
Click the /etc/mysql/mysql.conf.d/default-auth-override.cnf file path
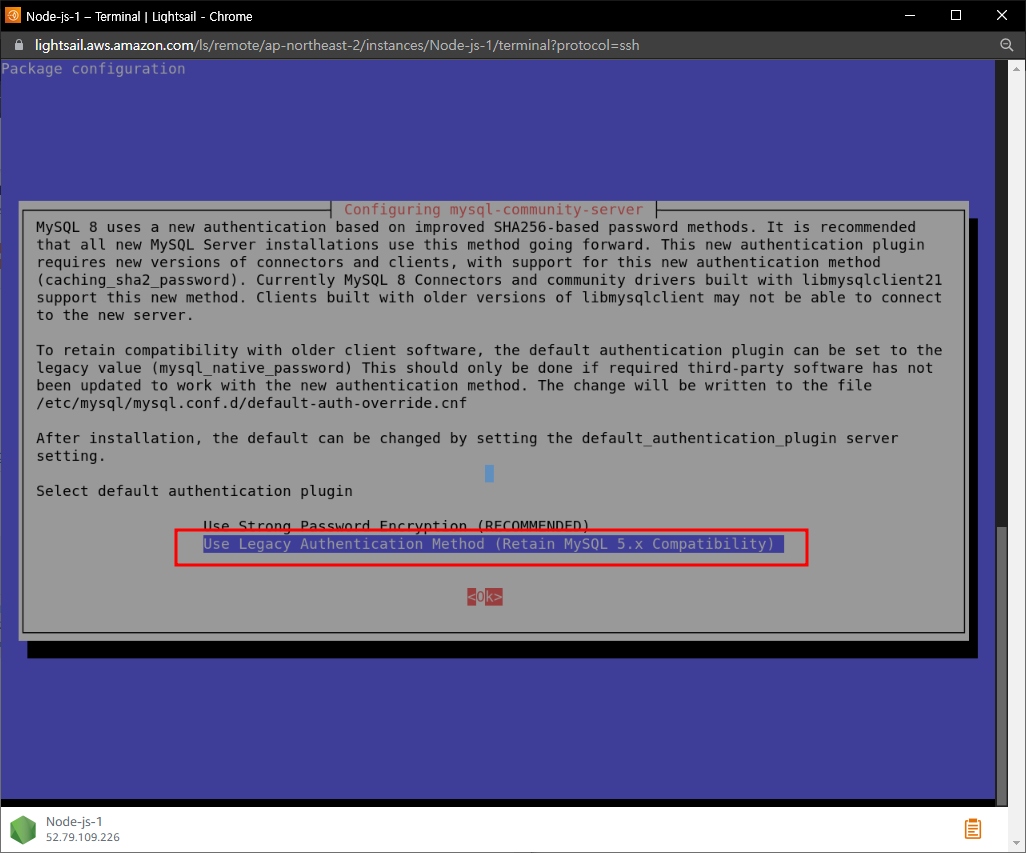[x=251, y=403]
